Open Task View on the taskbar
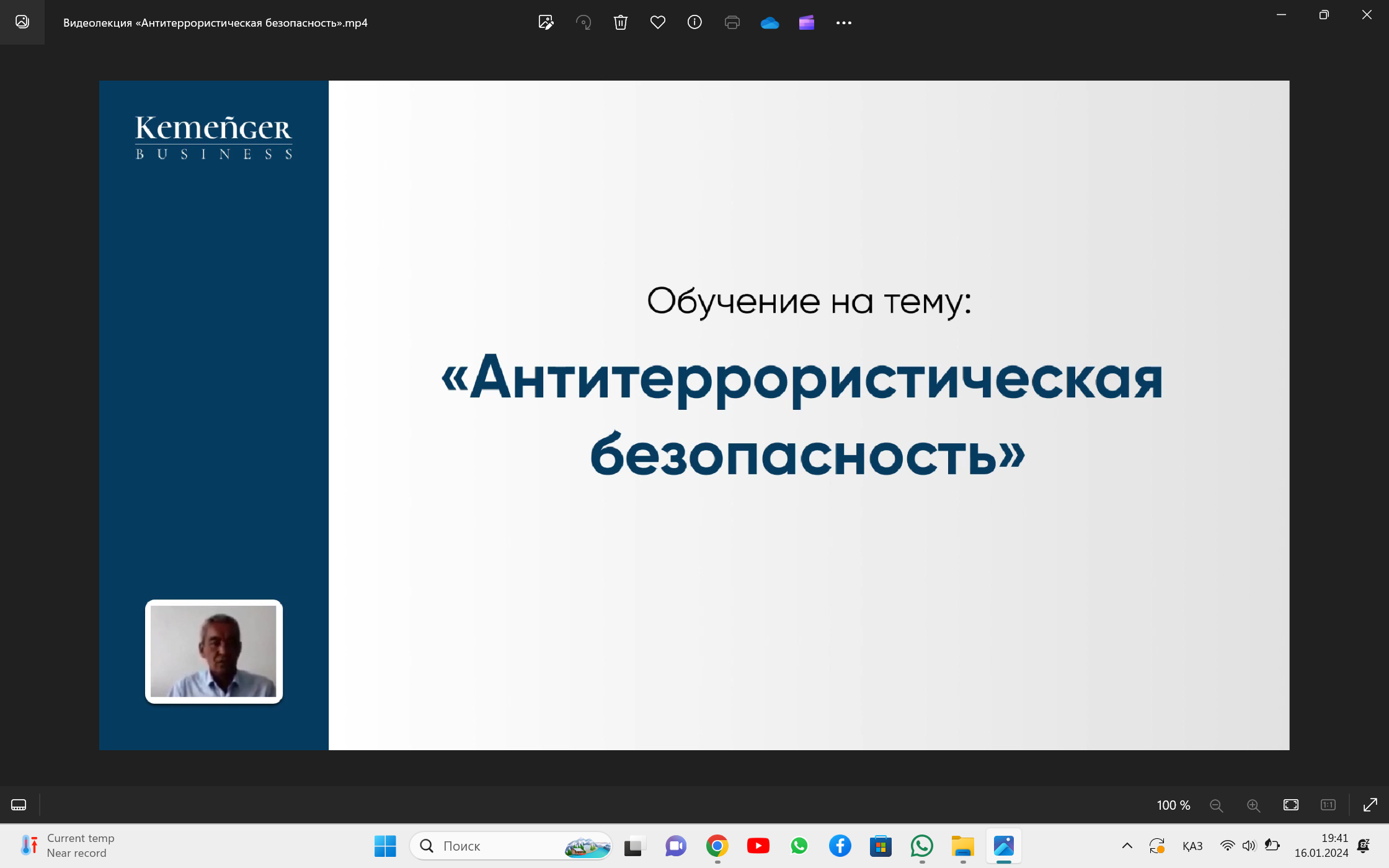Image resolution: width=1389 pixels, height=868 pixels. coord(634,846)
